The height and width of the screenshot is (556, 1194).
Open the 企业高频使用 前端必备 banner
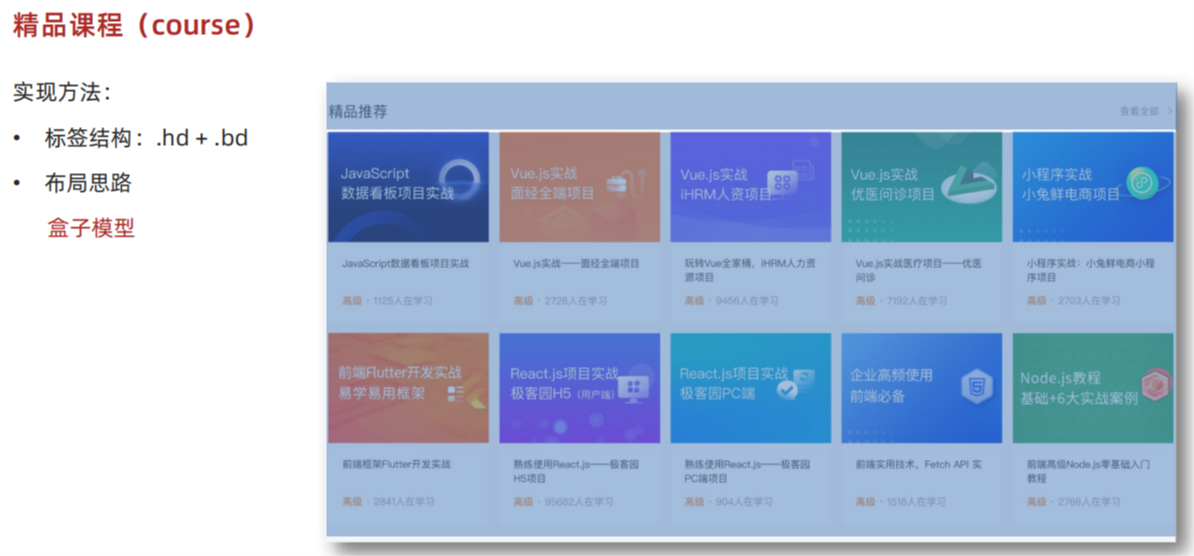click(921, 388)
